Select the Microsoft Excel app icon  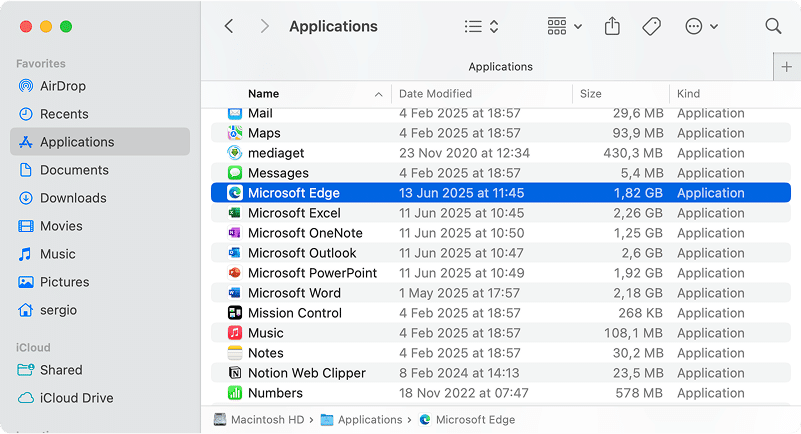tap(234, 212)
